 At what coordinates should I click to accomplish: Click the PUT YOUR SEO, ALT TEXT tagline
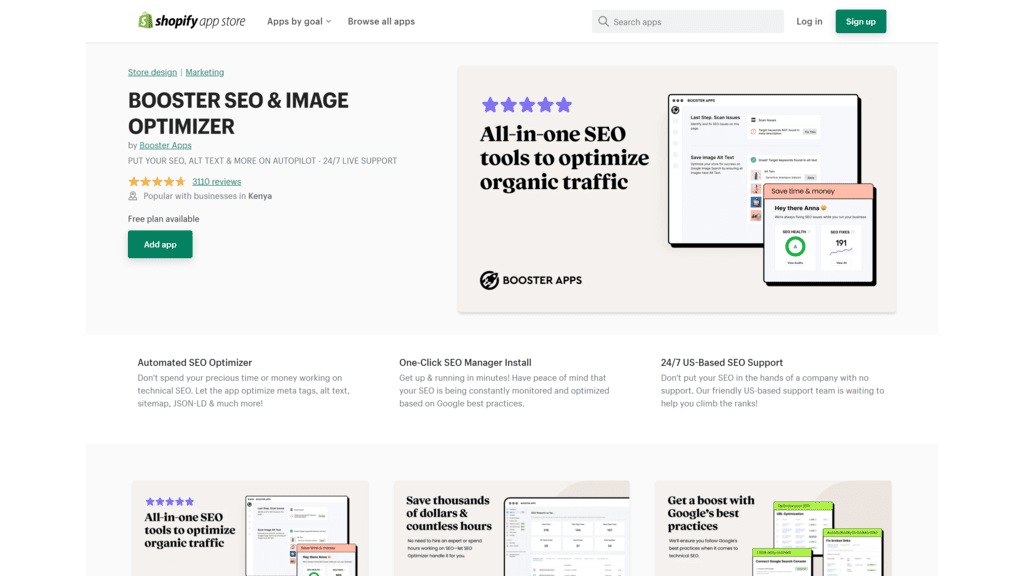click(263, 161)
